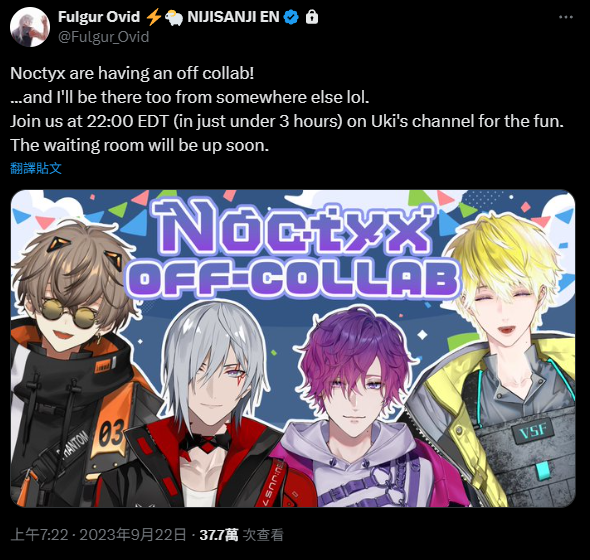Click 翻譯貼文 to translate the post
The image size is (590, 560).
(x=36, y=168)
